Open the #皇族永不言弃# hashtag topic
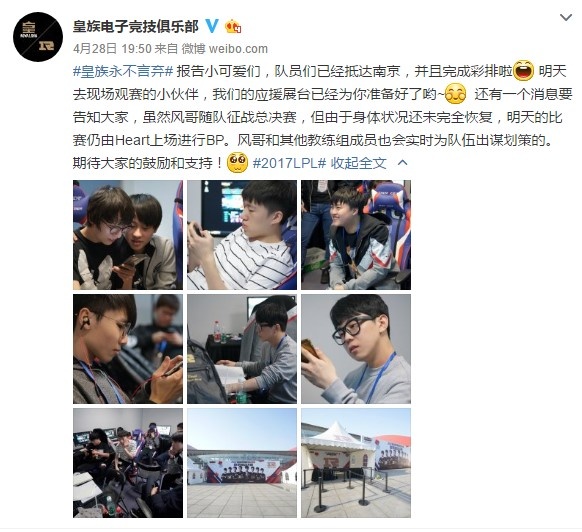 pos(123,71)
